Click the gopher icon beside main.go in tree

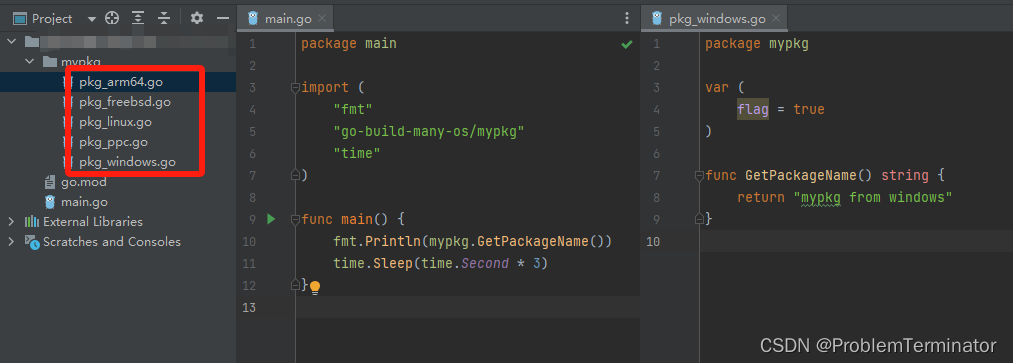pos(50,202)
